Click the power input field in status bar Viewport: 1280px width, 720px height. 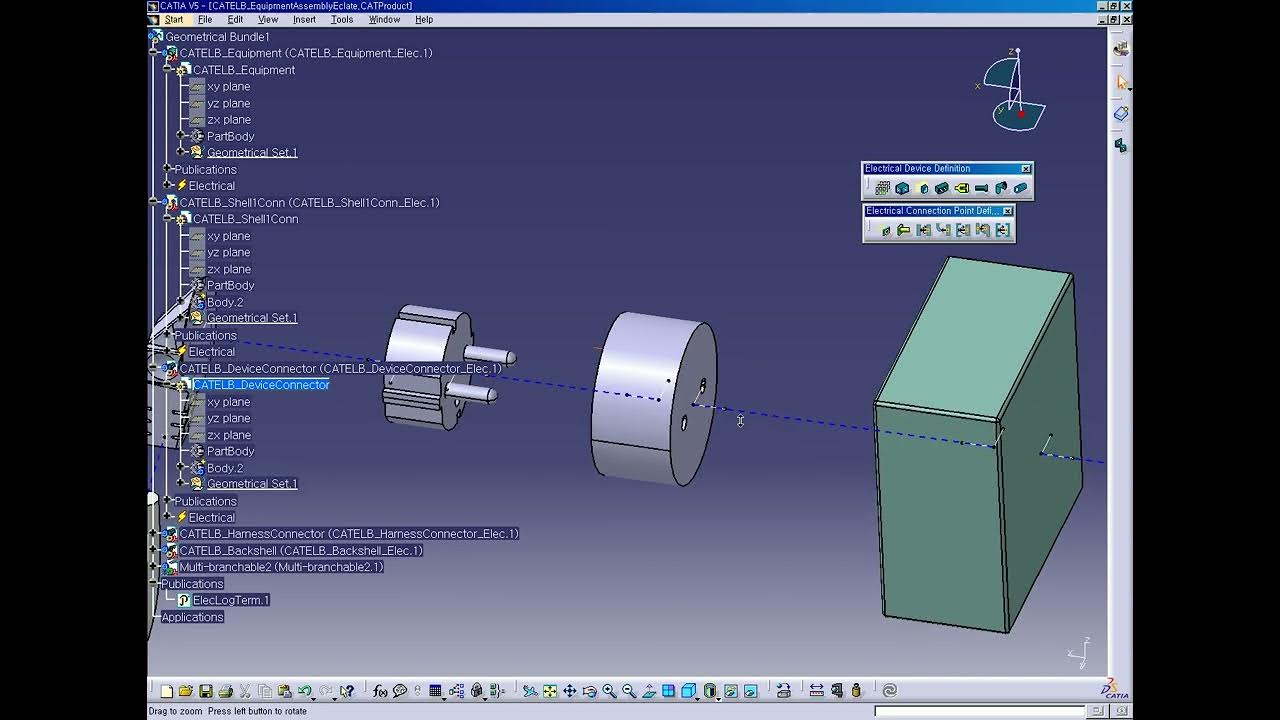(980, 711)
